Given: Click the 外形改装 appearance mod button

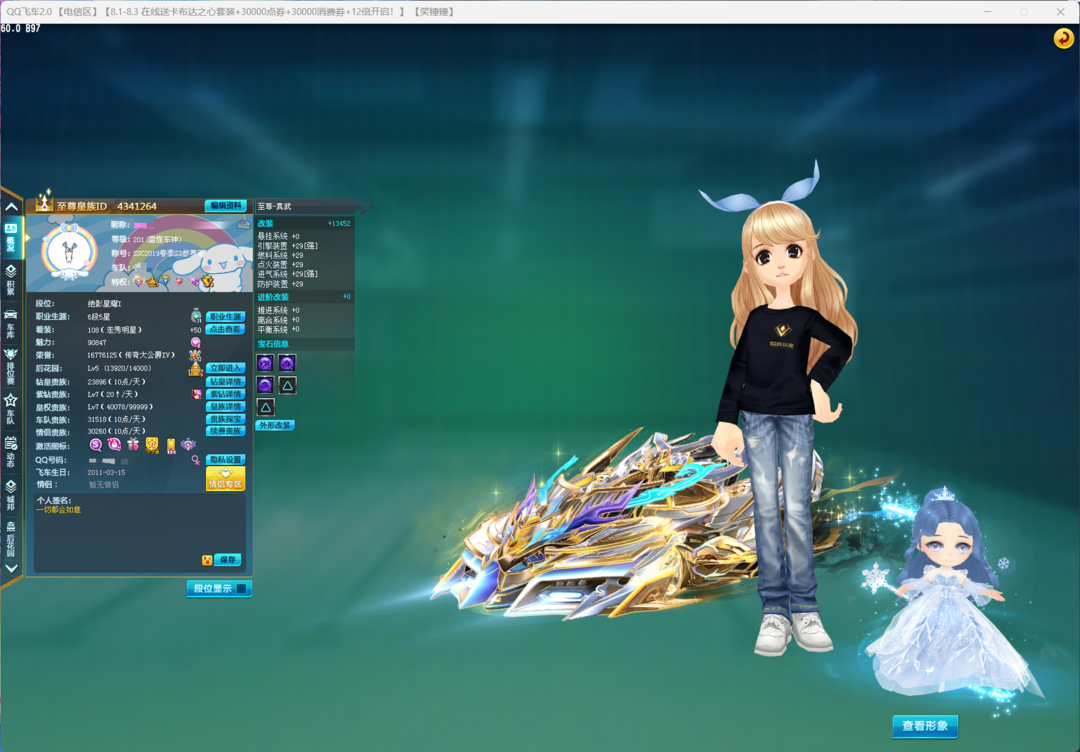Looking at the screenshot, I should 275,426.
